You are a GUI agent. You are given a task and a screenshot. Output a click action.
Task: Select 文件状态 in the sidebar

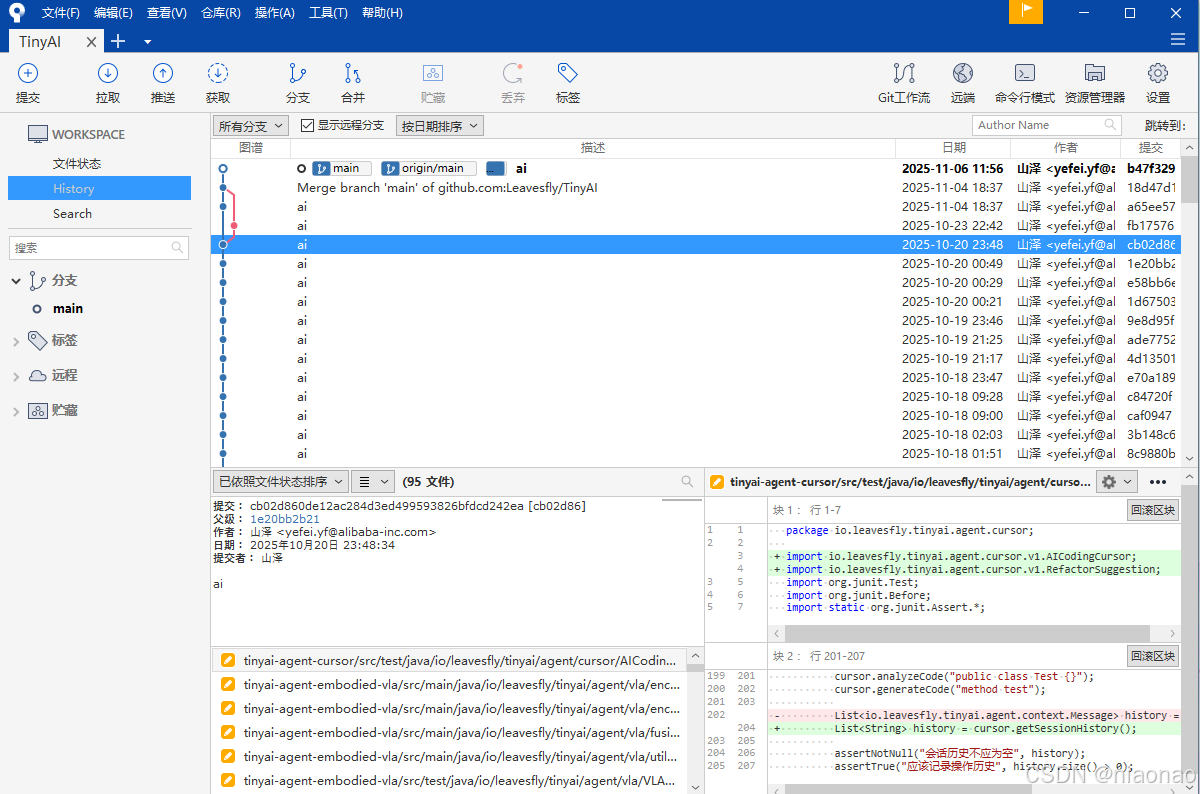76,163
